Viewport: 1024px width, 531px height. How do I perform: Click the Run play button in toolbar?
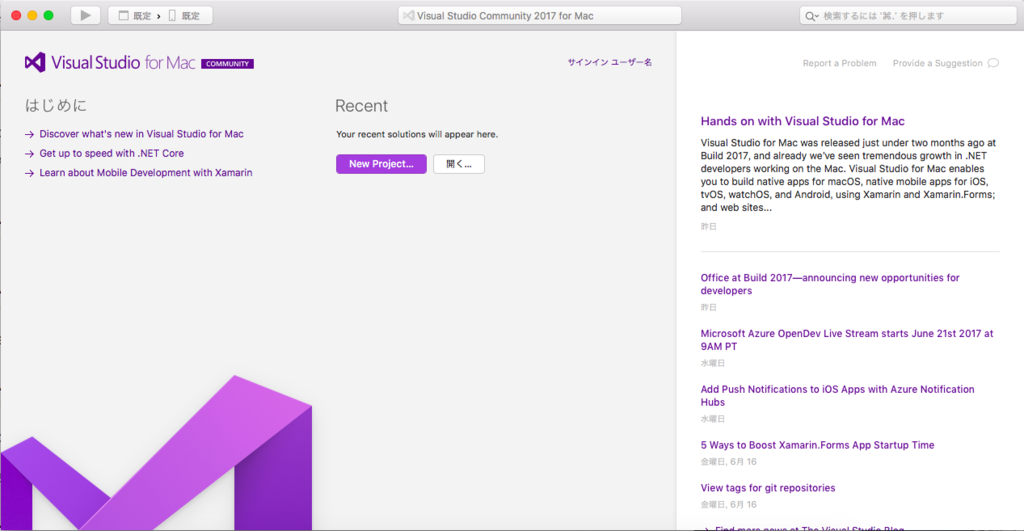[x=86, y=15]
